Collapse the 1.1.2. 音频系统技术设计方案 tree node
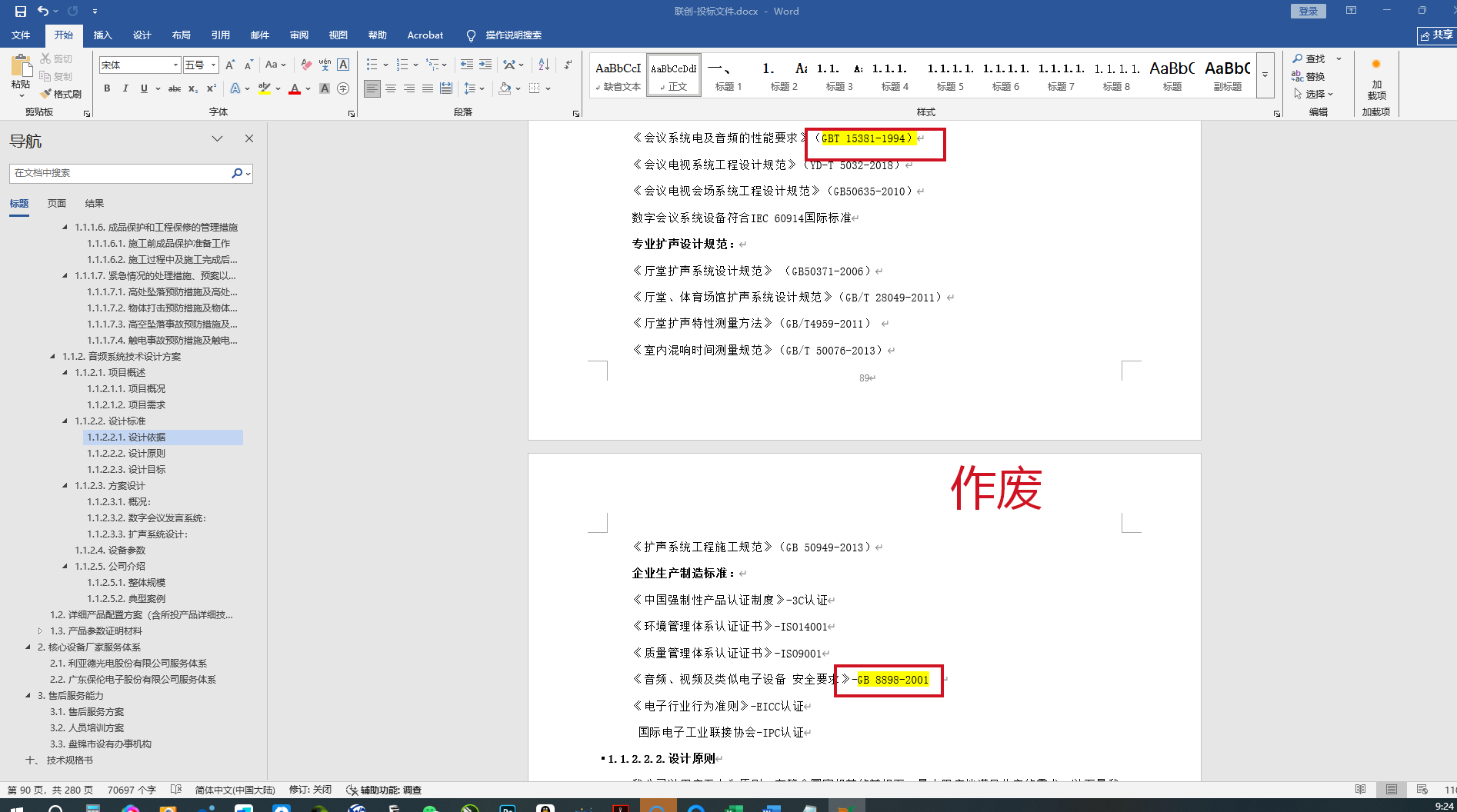 (52, 357)
